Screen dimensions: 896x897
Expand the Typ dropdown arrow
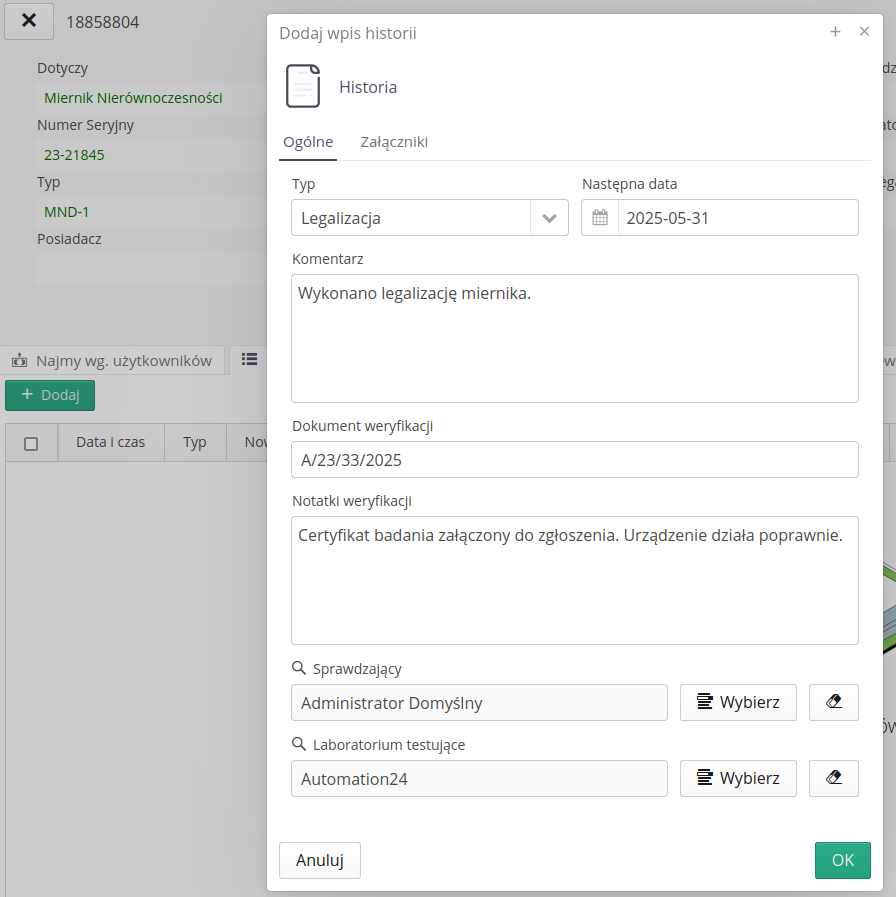tap(549, 218)
